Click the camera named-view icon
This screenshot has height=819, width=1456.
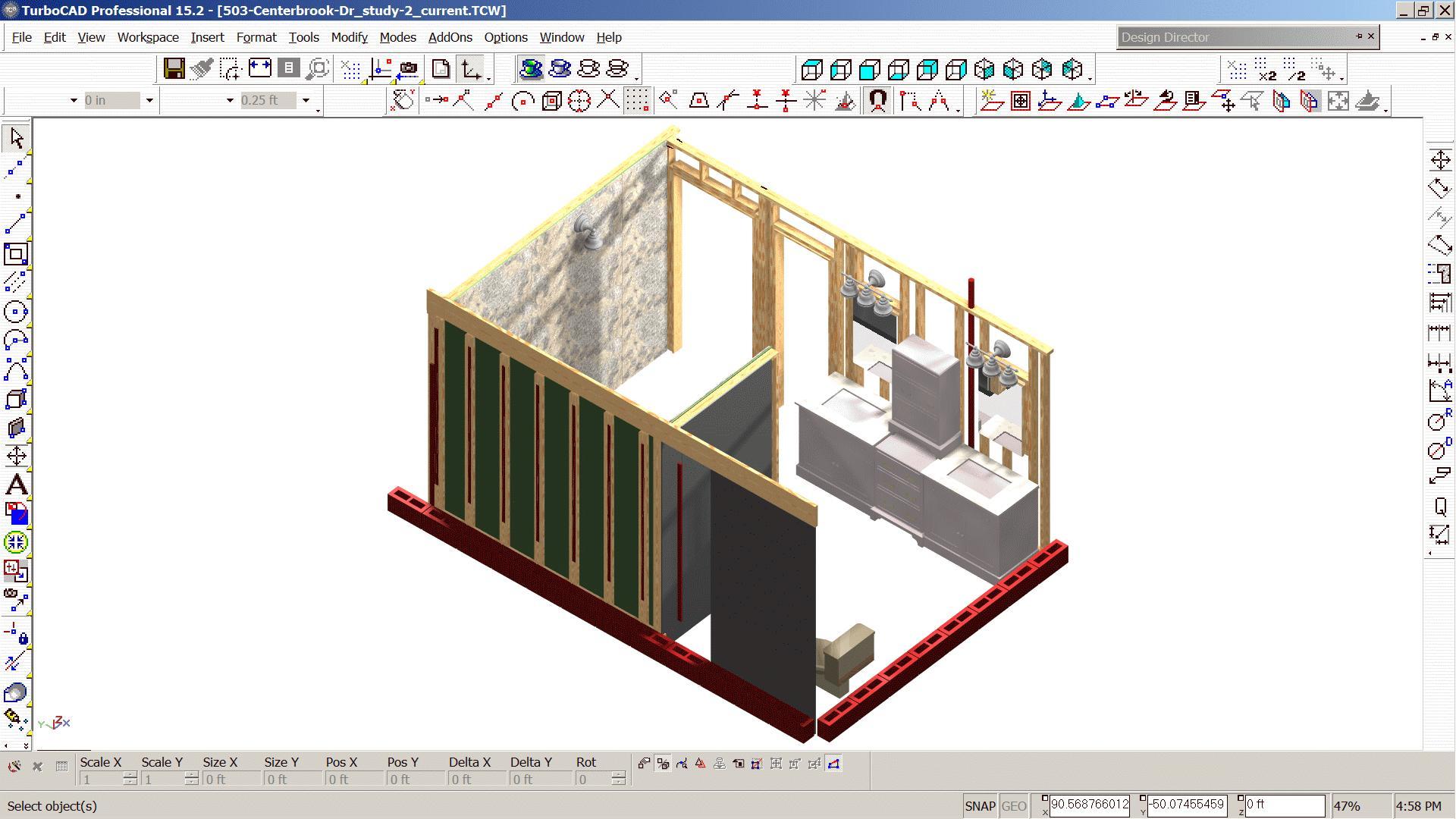pos(409,69)
